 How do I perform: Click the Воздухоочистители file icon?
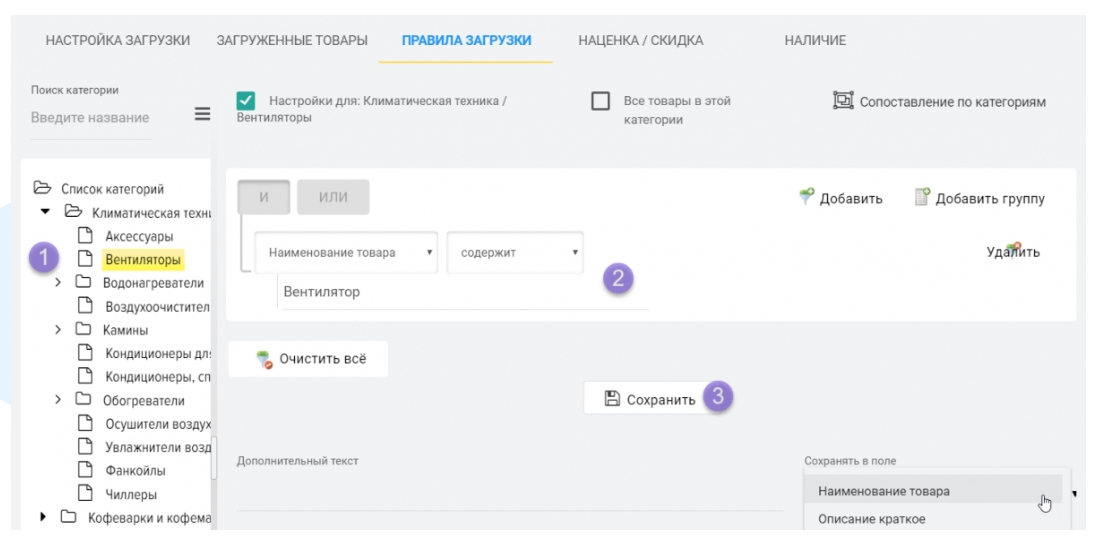(x=85, y=306)
